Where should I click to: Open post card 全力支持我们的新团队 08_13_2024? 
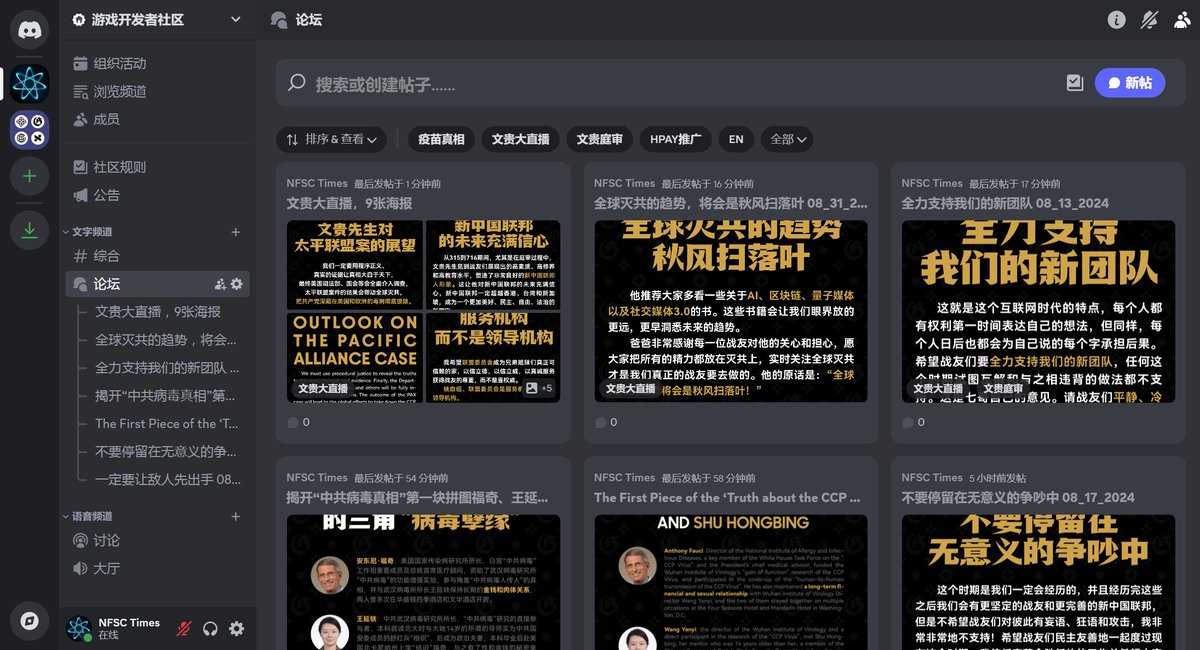[1038, 303]
